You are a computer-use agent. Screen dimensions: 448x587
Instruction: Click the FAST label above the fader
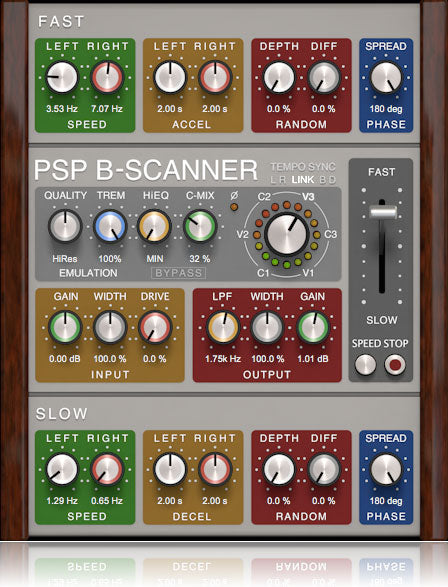pyautogui.click(x=381, y=172)
